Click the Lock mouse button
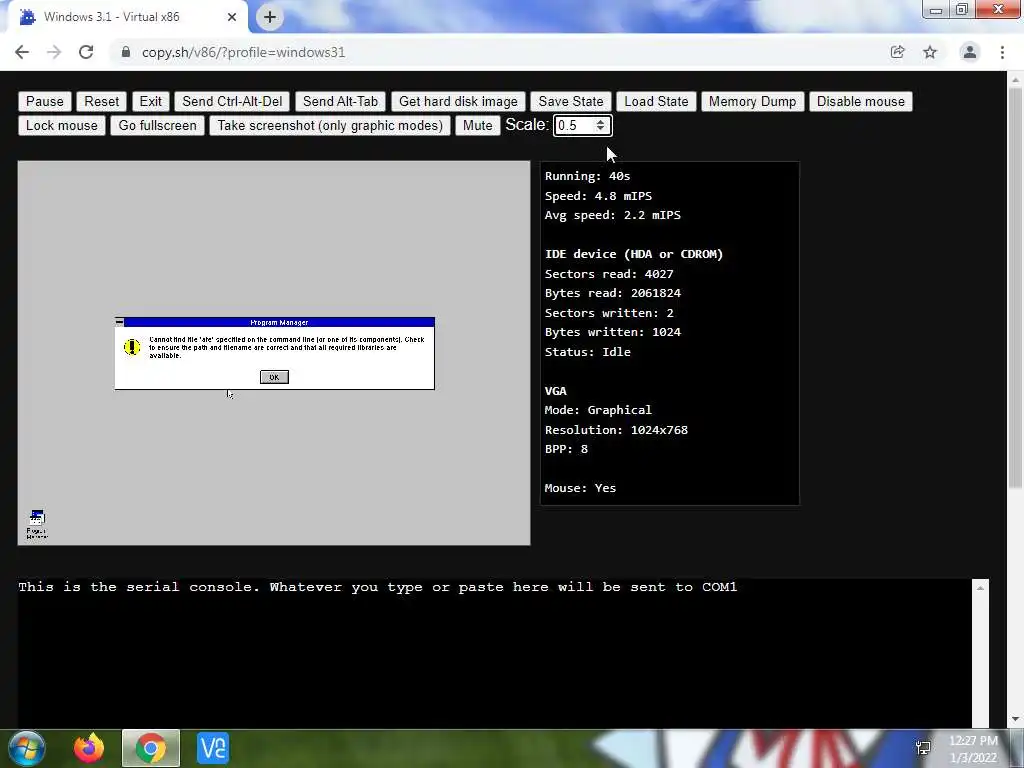The height and width of the screenshot is (768, 1024). [x=61, y=125]
